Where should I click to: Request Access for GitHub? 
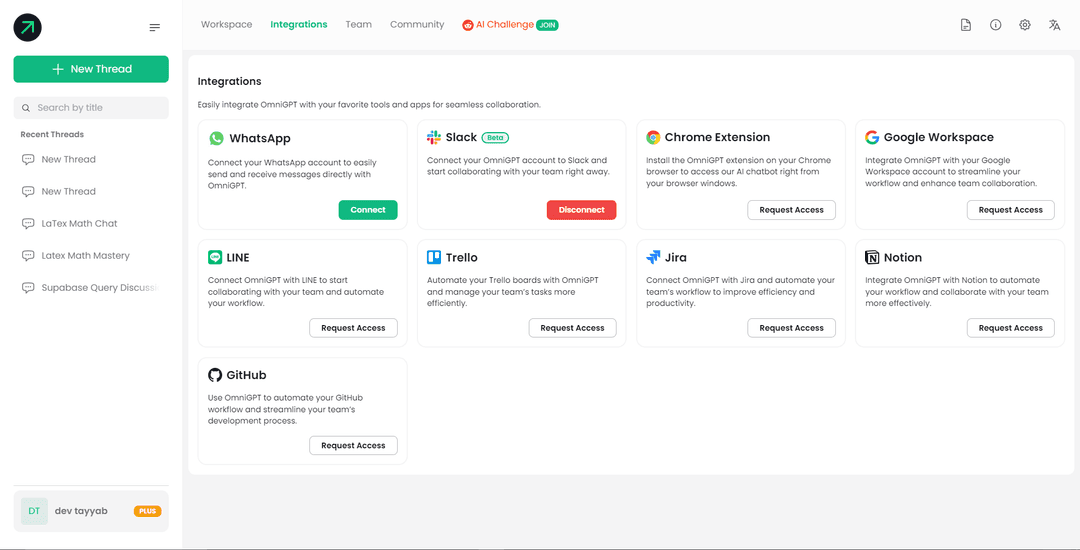click(353, 445)
